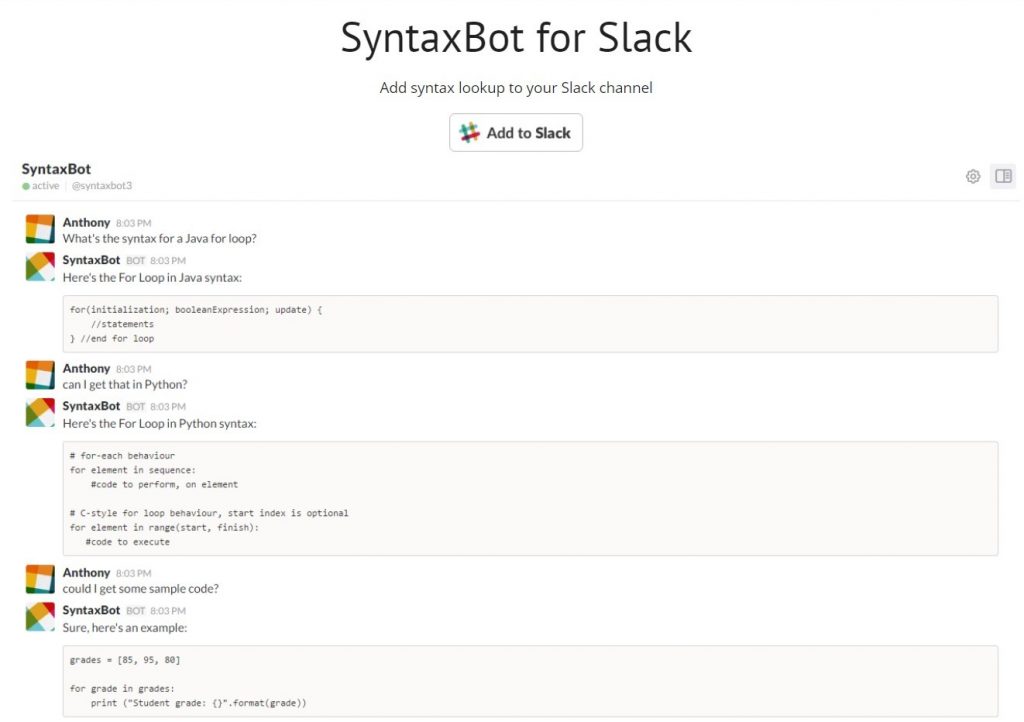Click the @syntaxbot3 handle

coord(102,185)
